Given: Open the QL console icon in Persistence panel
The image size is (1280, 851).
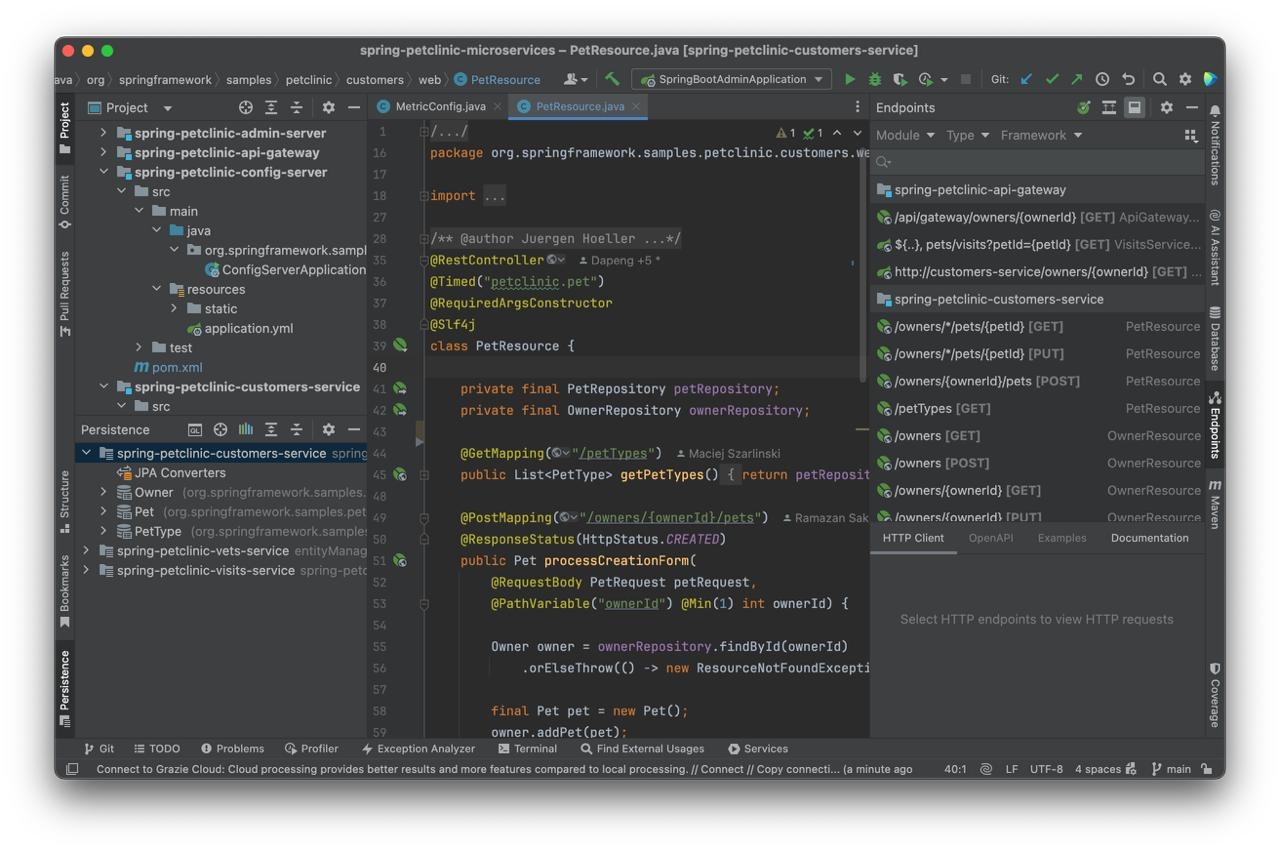Looking at the screenshot, I should point(195,429).
